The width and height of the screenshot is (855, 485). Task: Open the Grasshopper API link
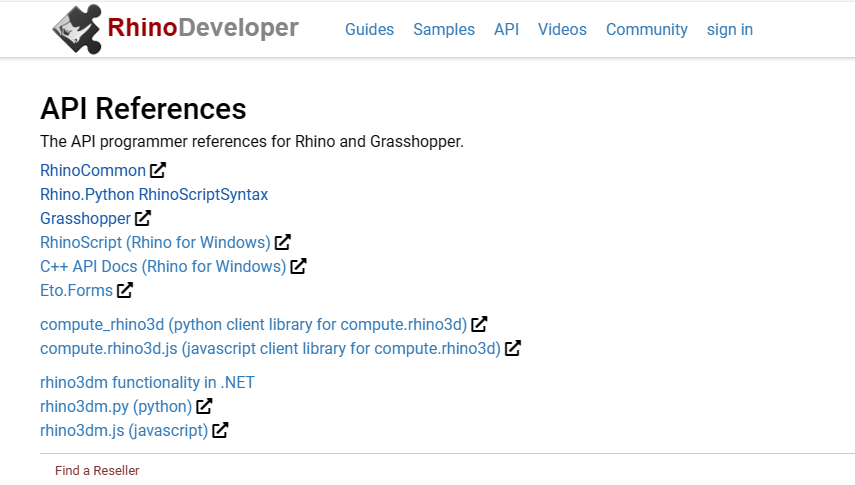[x=85, y=218]
